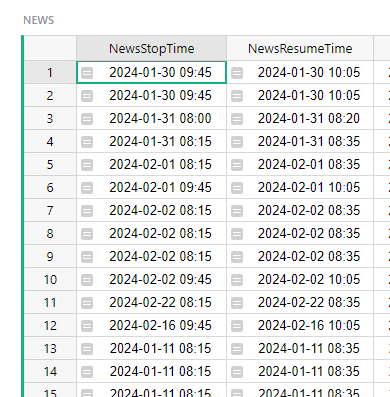Click row 5 NewsResumeTime record icon
The image size is (390, 397).
(x=237, y=165)
